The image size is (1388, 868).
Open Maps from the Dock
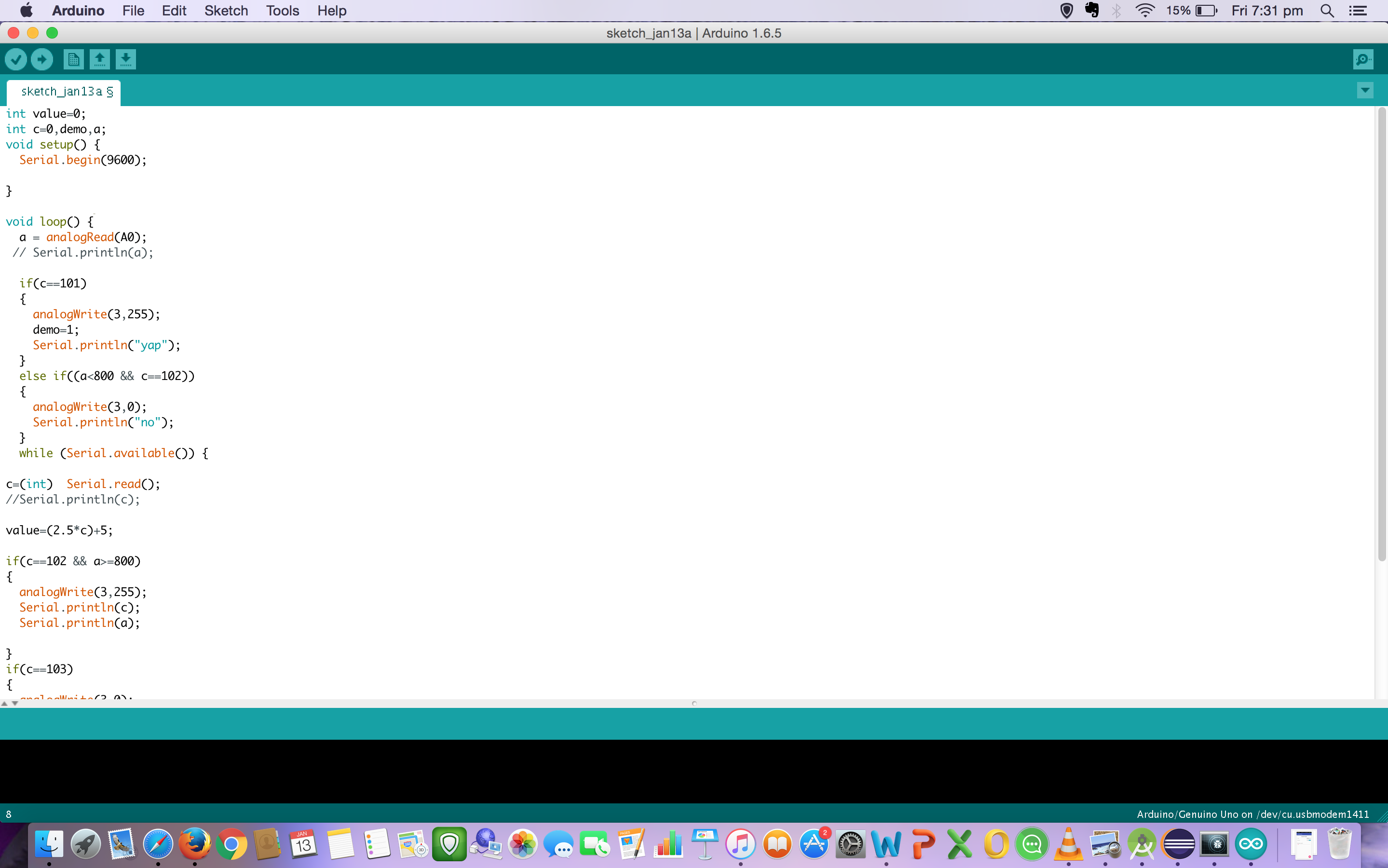point(413,844)
